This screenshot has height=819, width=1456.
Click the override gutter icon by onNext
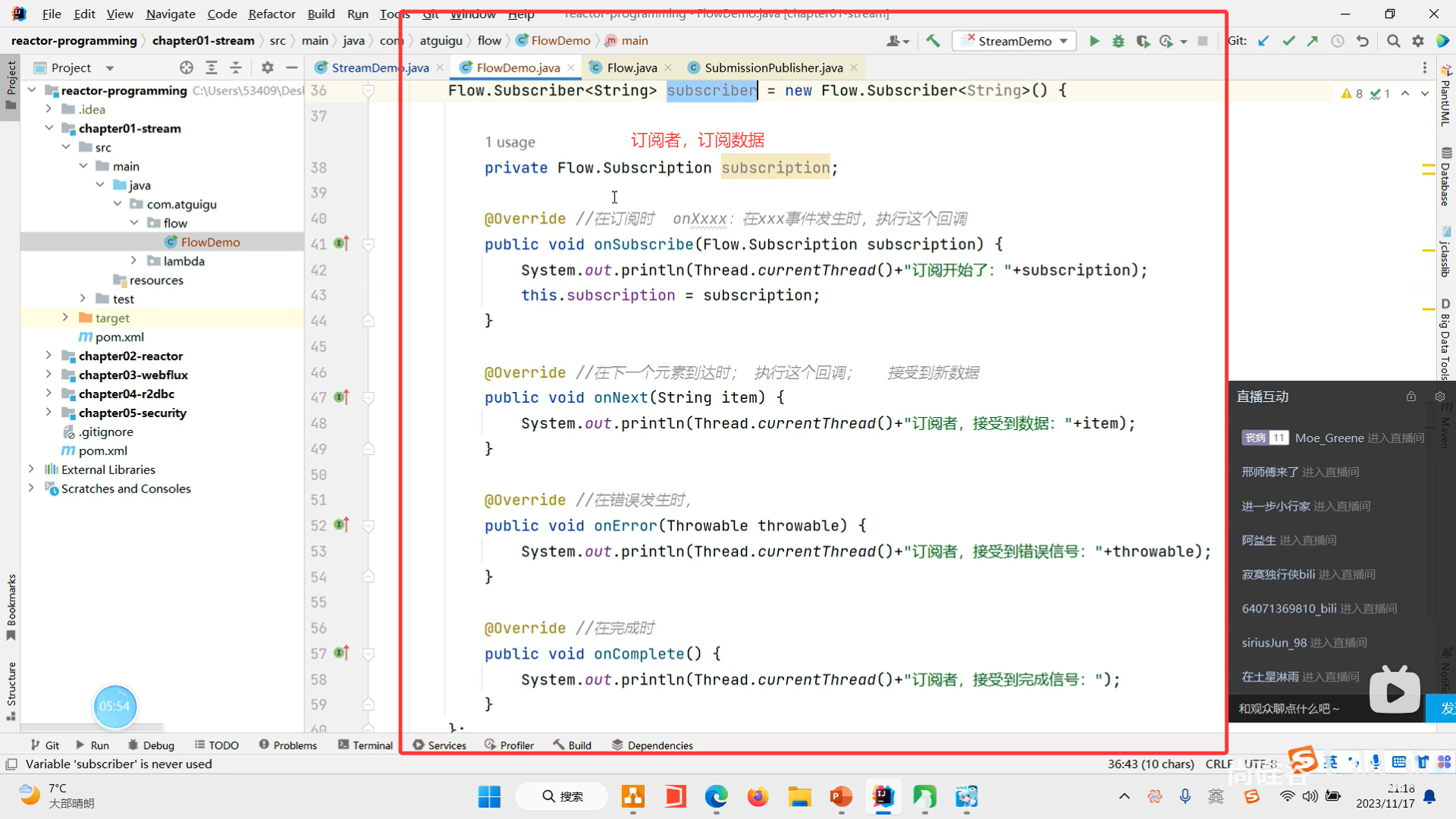pos(341,397)
